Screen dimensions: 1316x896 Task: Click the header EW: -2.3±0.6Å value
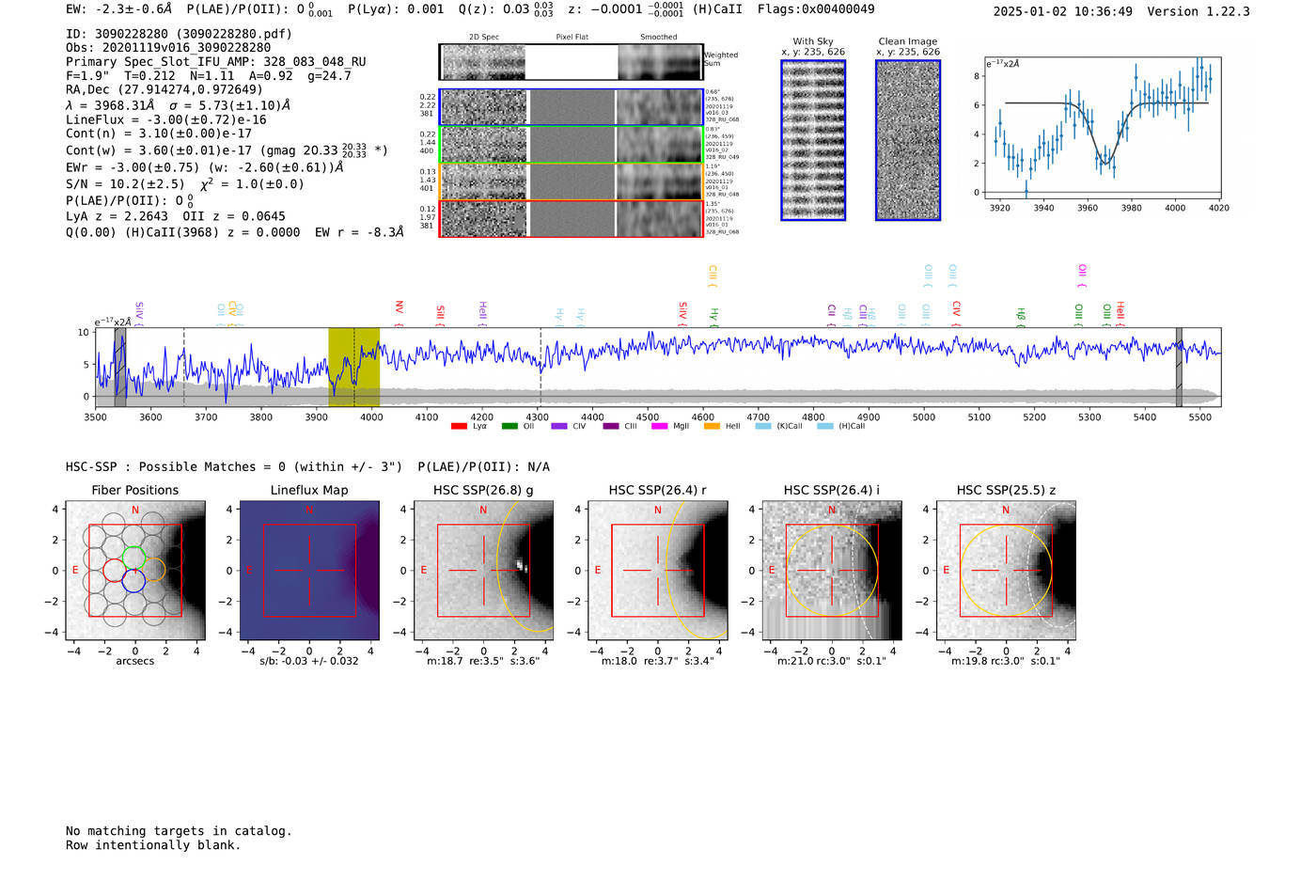[x=119, y=9]
